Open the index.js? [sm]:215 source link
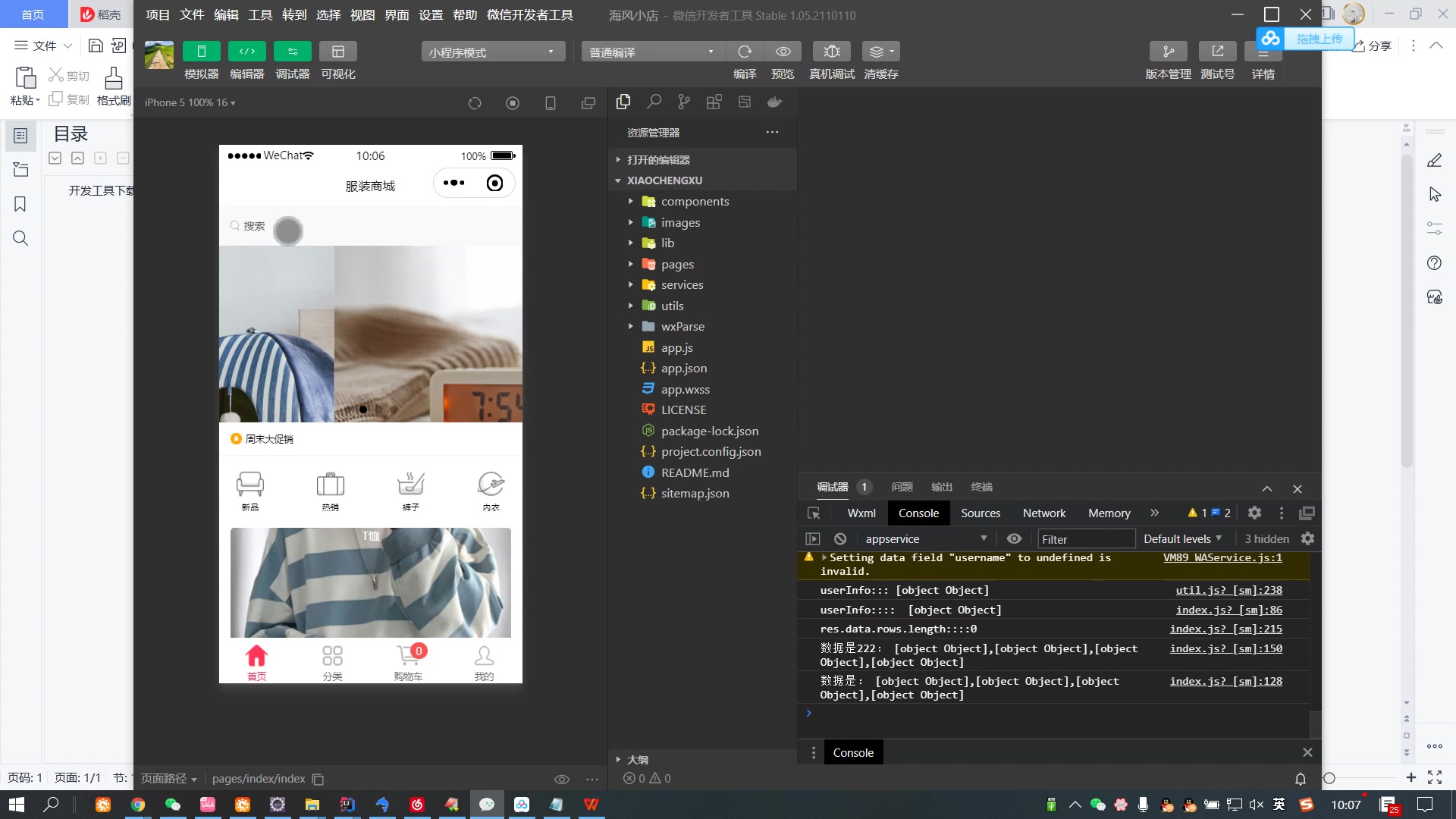The width and height of the screenshot is (1456, 819). [x=1225, y=629]
